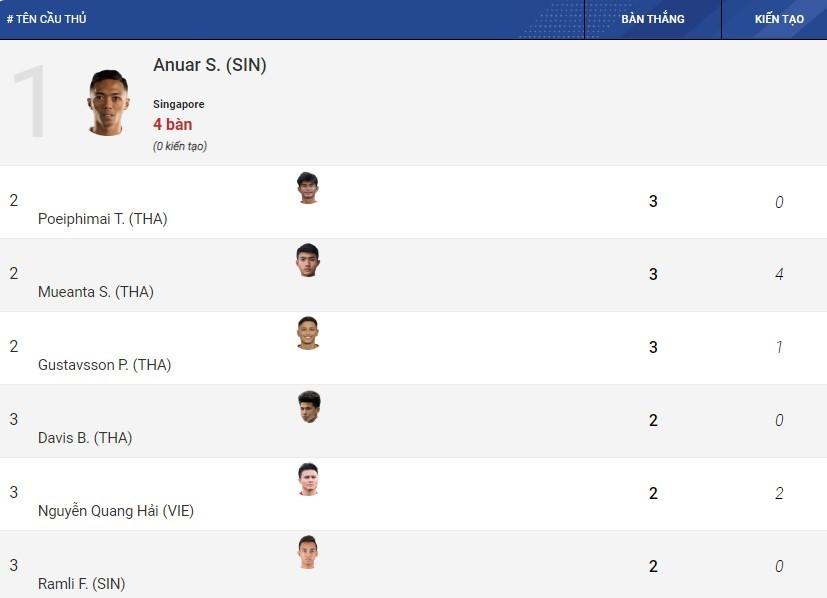The image size is (827, 598).
Task: Click Mueanta S. player photo
Action: click(307, 261)
